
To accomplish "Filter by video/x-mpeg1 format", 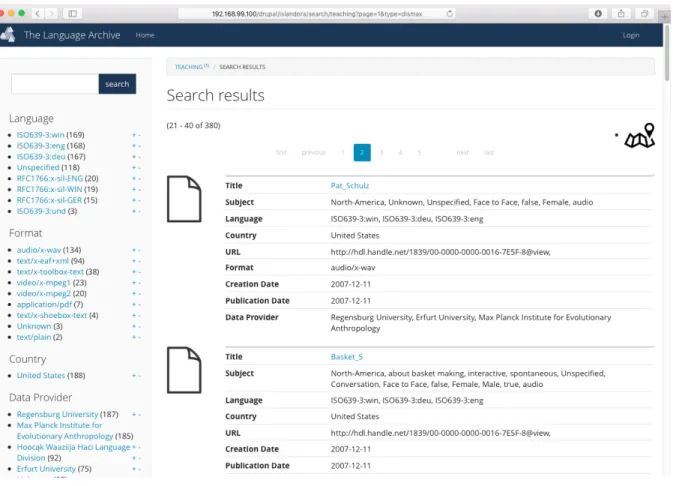I will click(43, 283).
